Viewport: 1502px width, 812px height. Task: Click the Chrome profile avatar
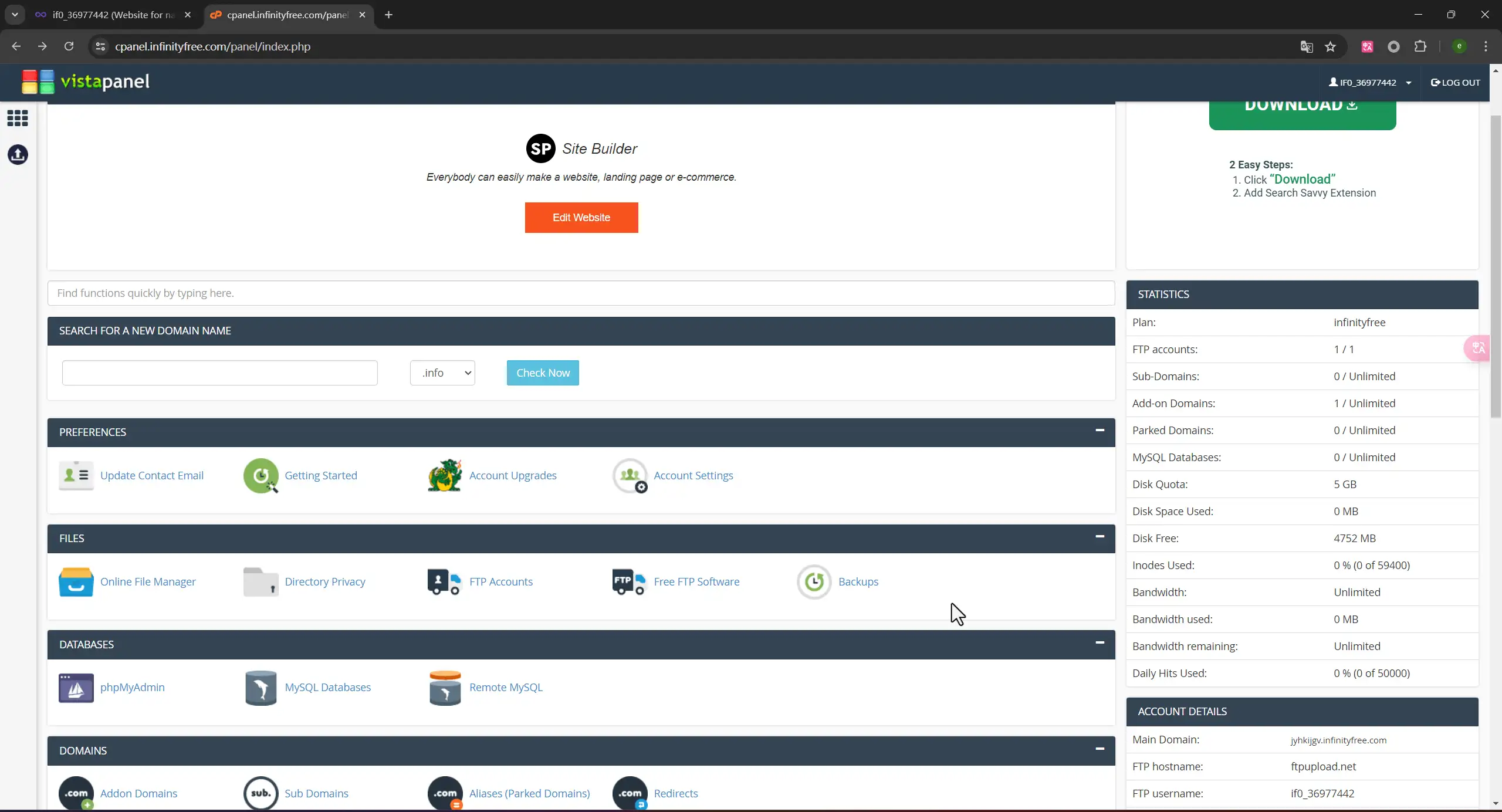click(1459, 46)
